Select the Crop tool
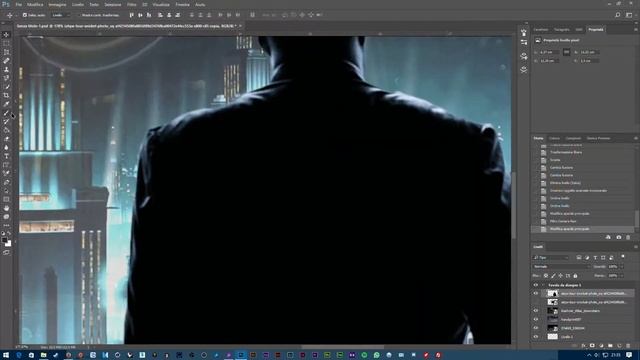The width and height of the screenshot is (640, 360). tap(6, 95)
